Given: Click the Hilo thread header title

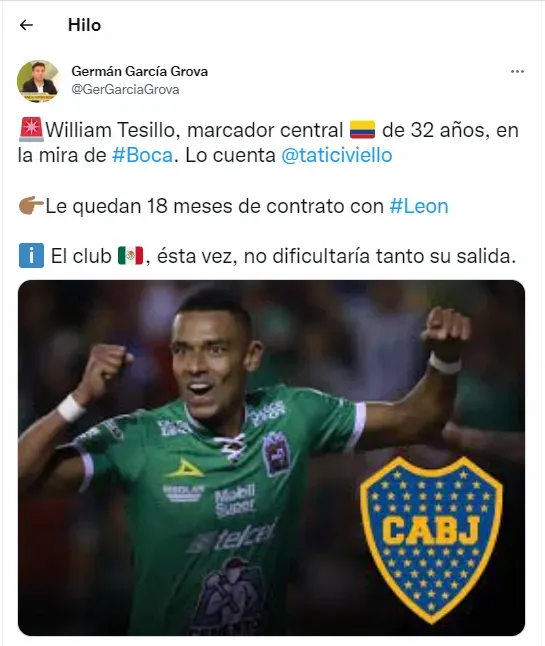Looking at the screenshot, I should 84,25.
